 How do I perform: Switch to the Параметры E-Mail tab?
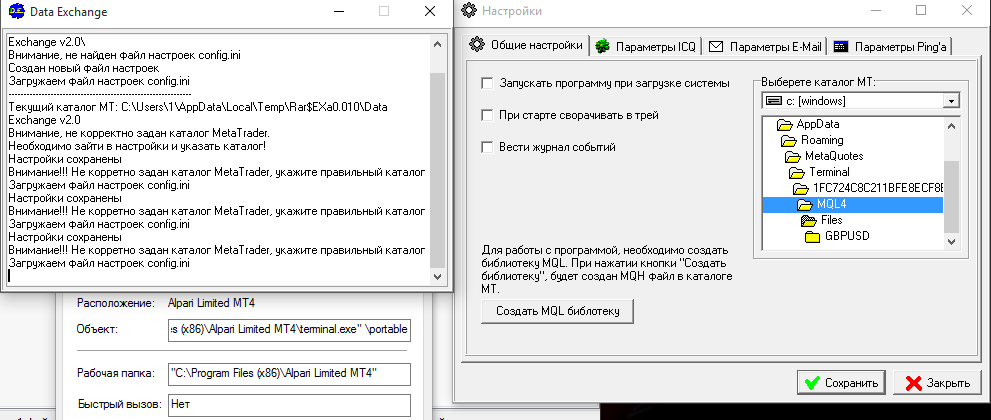click(765, 47)
